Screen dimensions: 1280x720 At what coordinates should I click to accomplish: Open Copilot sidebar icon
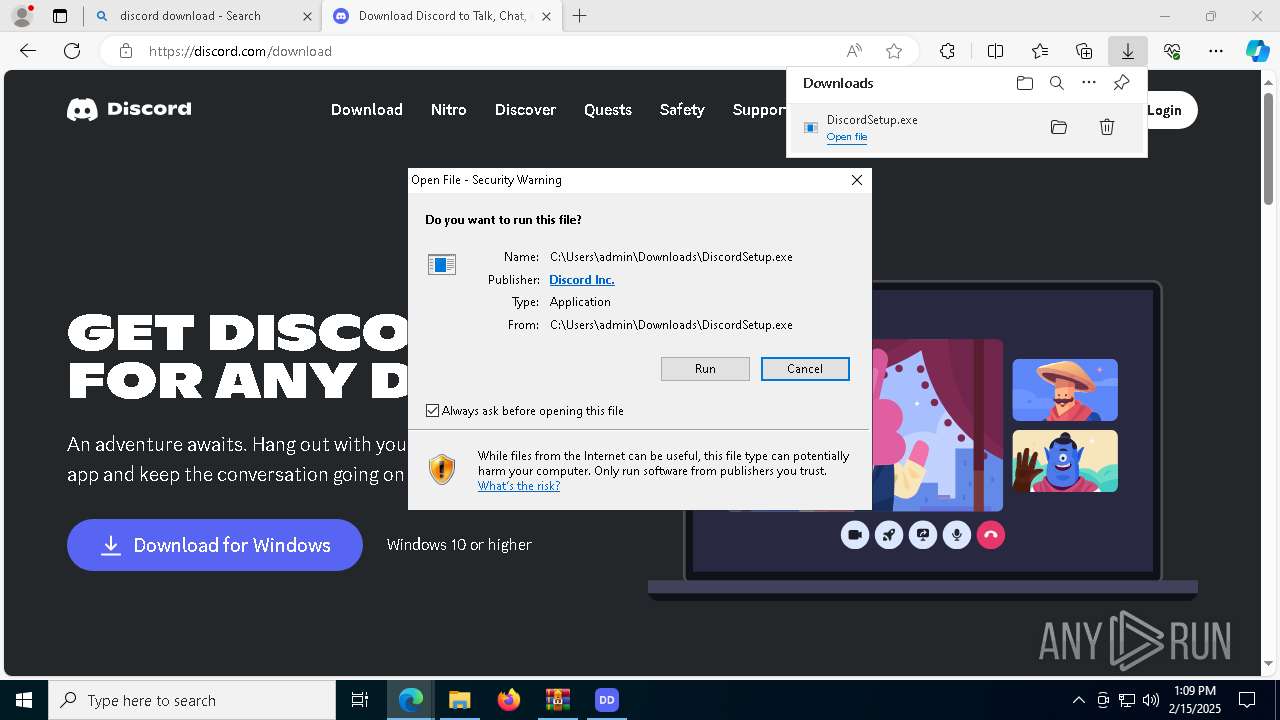[x=1258, y=51]
